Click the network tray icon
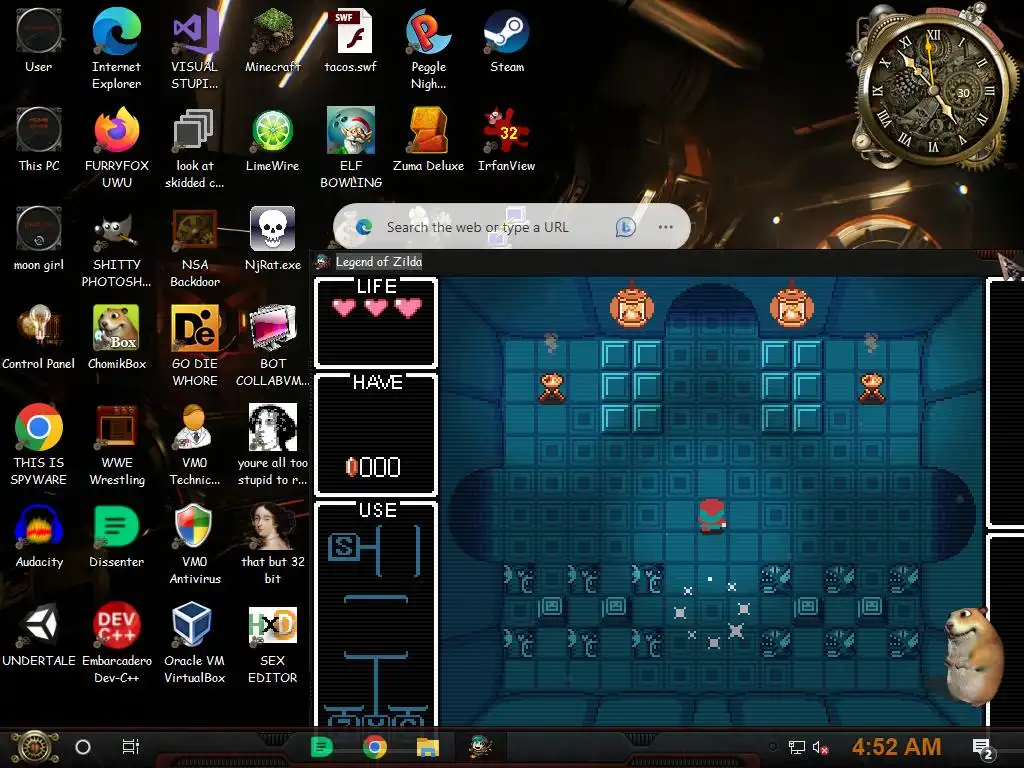 tap(797, 747)
